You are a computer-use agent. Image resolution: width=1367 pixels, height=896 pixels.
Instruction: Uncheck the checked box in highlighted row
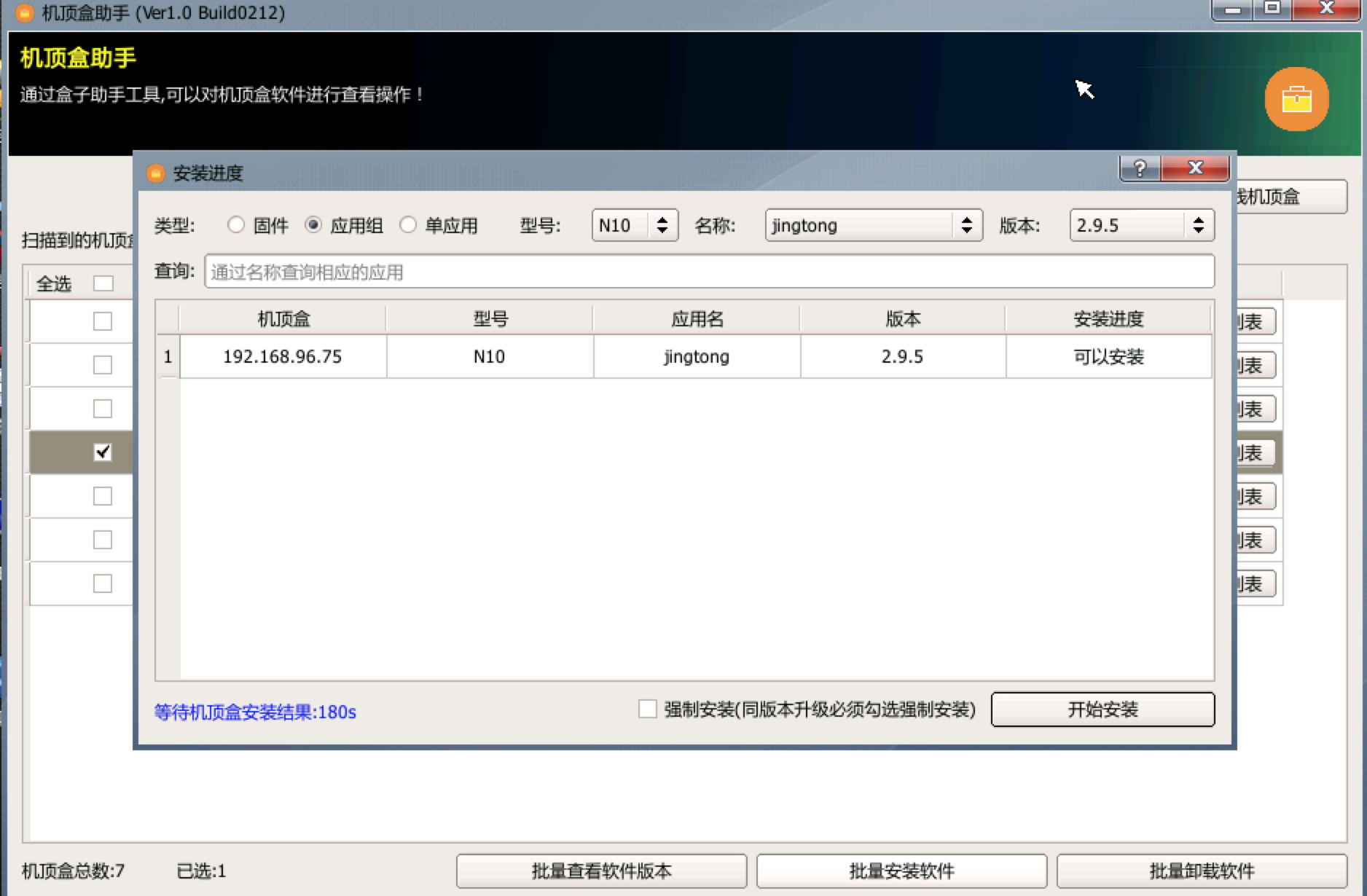(103, 452)
